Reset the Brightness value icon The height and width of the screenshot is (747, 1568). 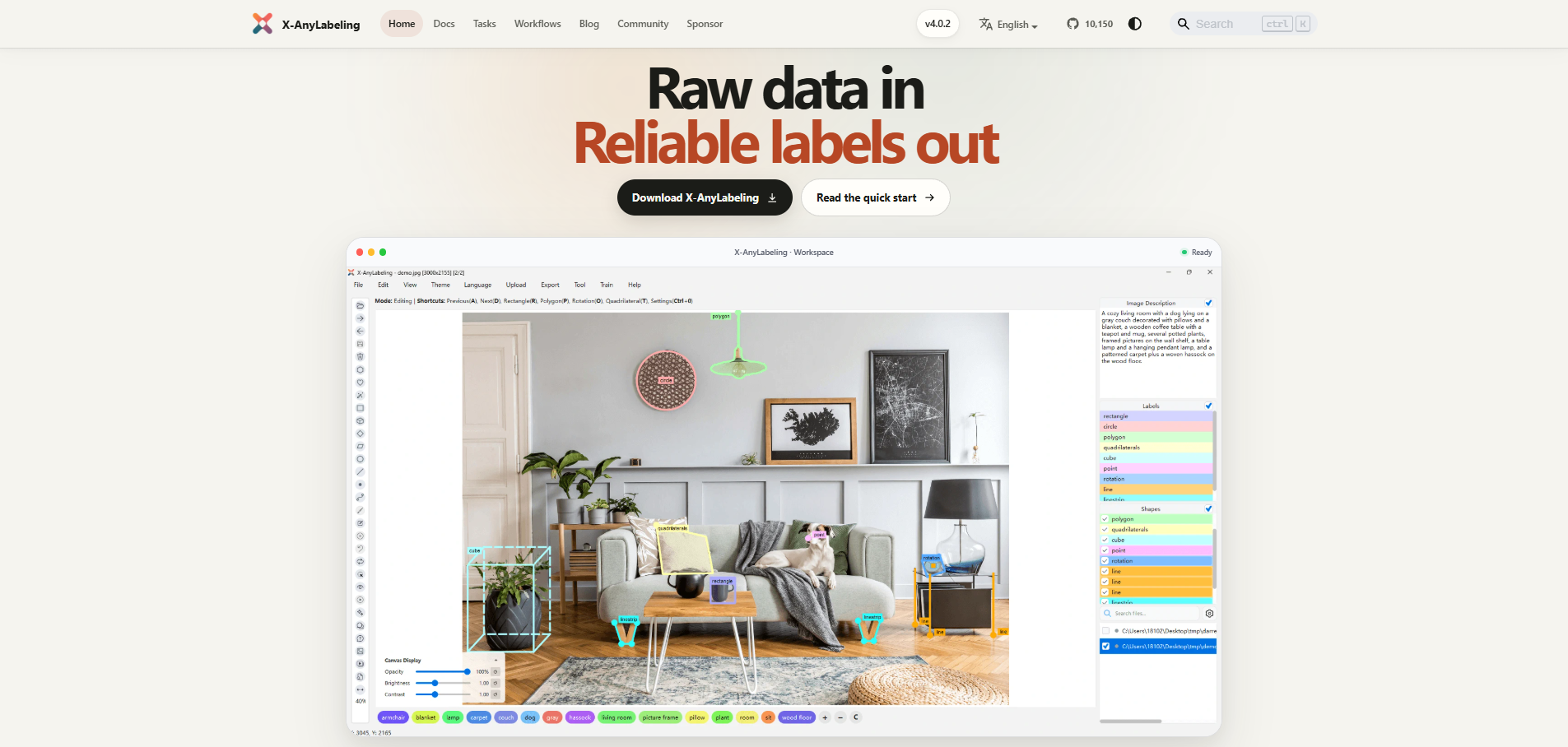(496, 683)
